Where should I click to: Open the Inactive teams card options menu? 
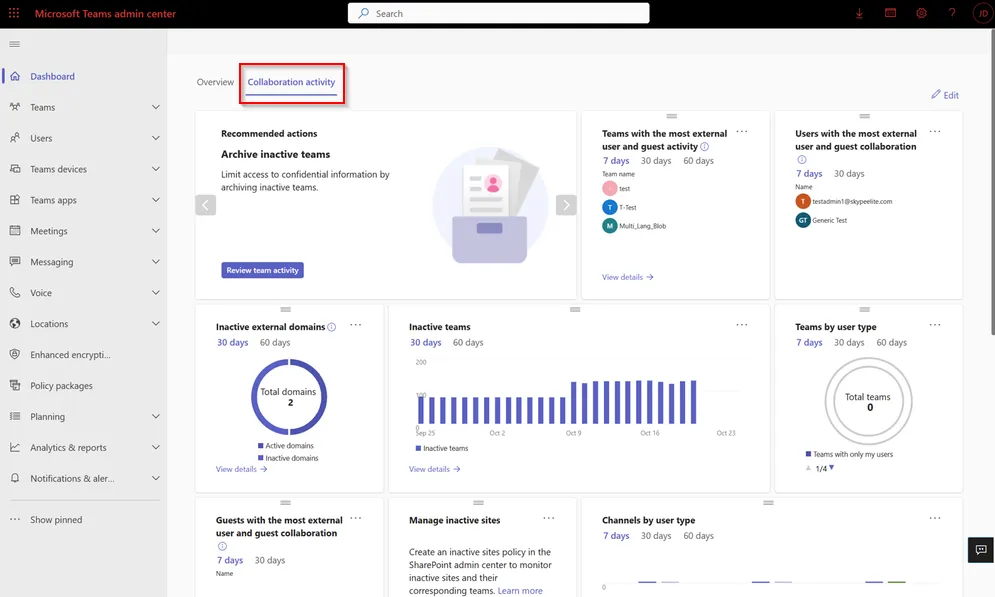click(741, 324)
